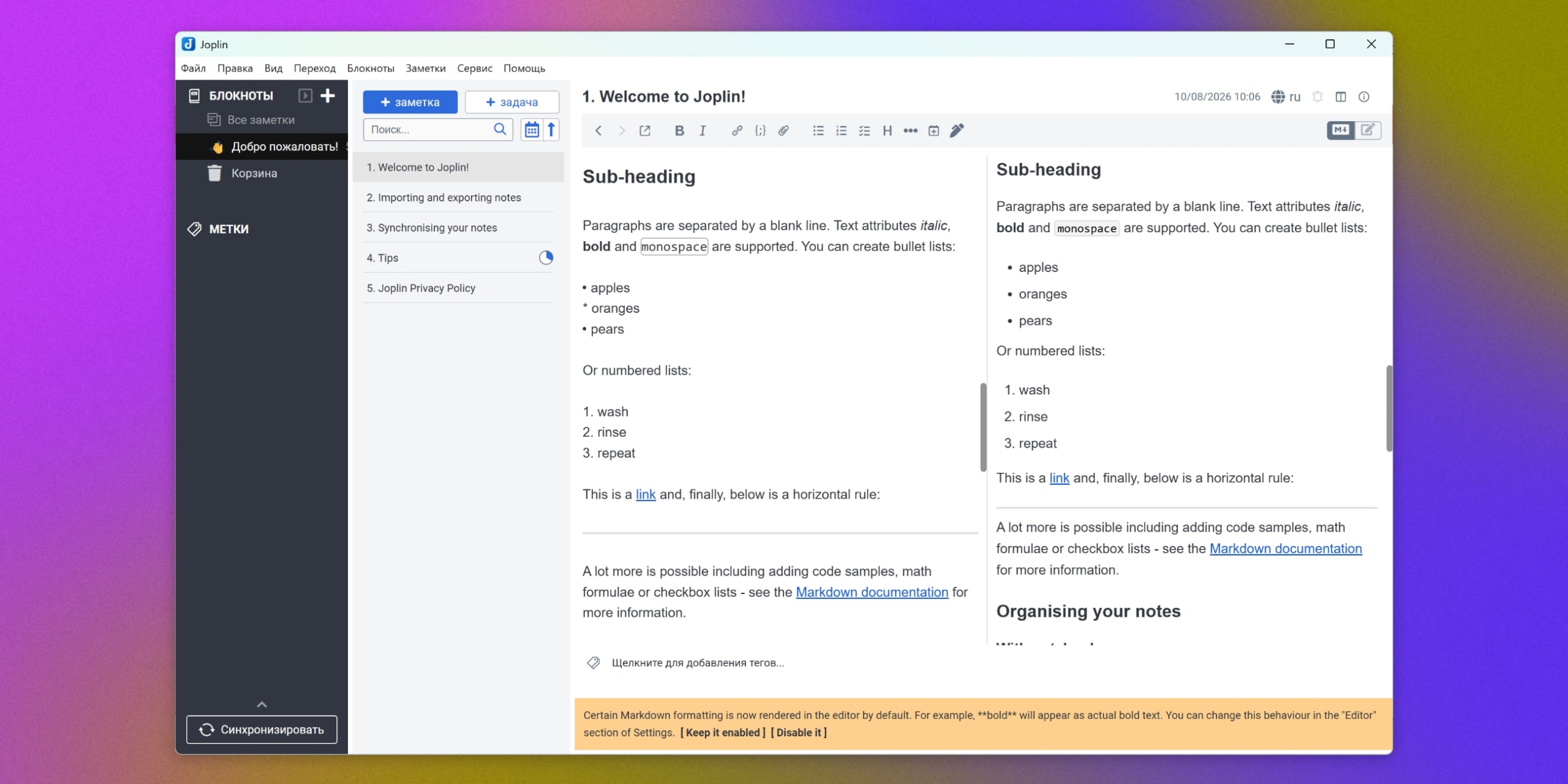This screenshot has width=1568, height=784.
Task: Click the tag icon below the note editor
Action: click(593, 663)
